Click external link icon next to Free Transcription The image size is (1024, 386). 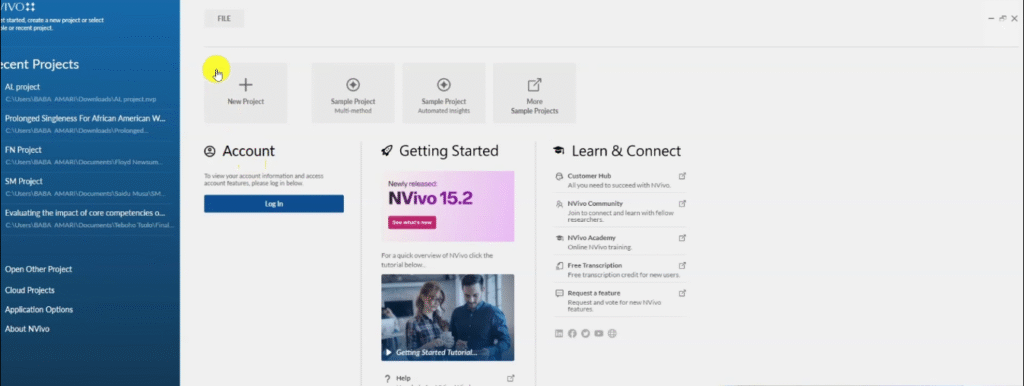(x=682, y=266)
